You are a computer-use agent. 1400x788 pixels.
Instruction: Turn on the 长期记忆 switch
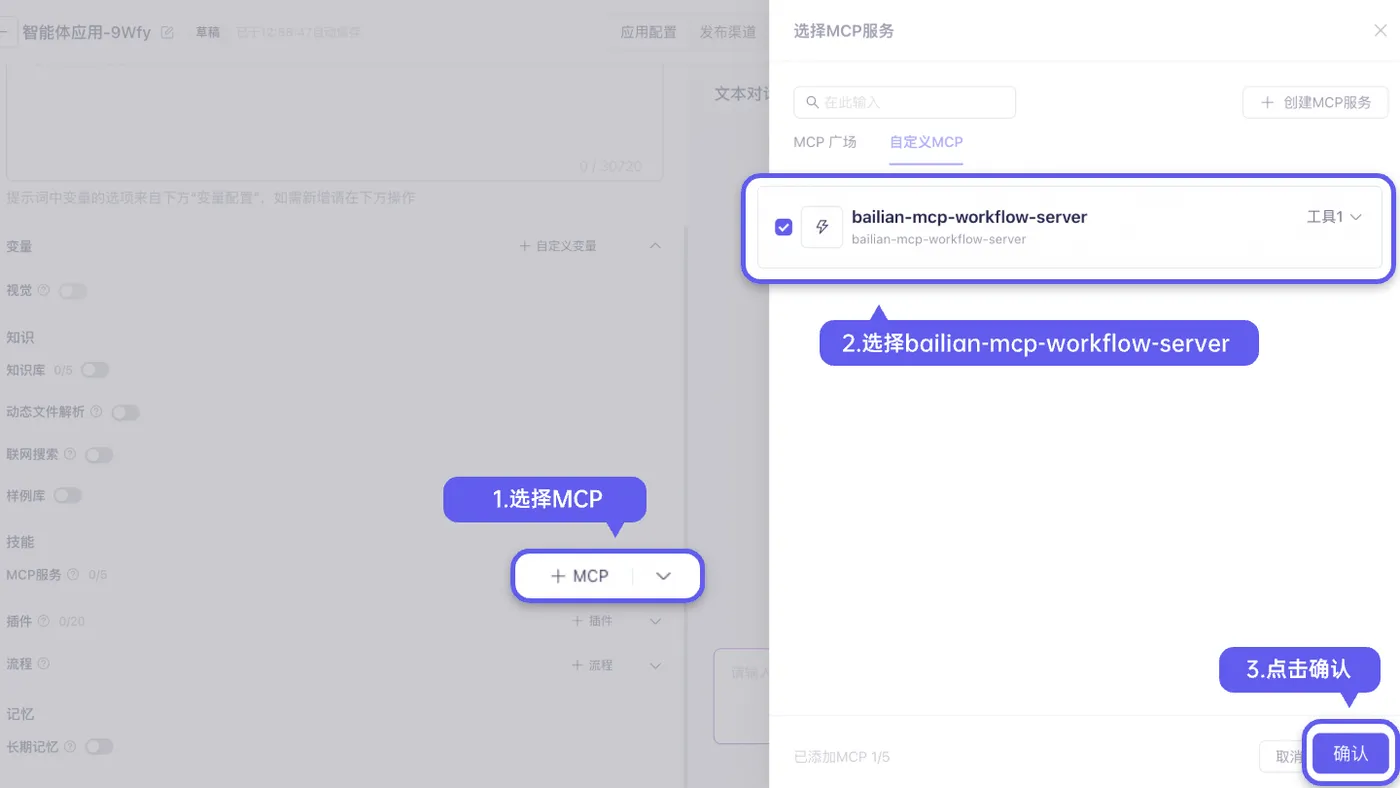(99, 746)
